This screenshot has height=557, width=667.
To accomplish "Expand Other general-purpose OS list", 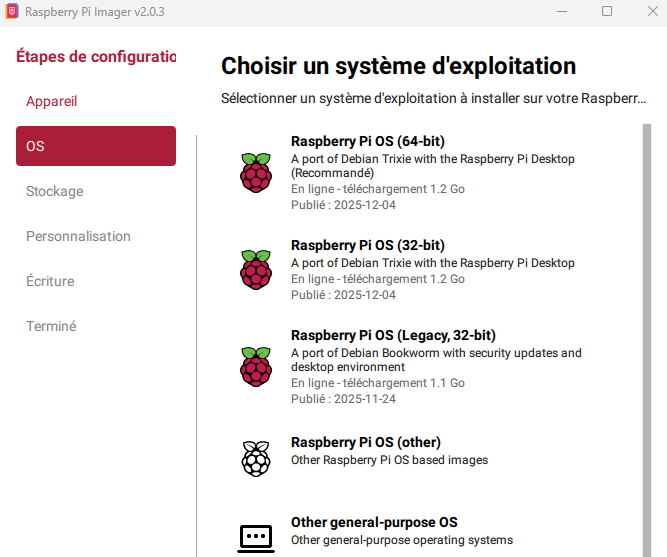I will pyautogui.click(x=374, y=522).
